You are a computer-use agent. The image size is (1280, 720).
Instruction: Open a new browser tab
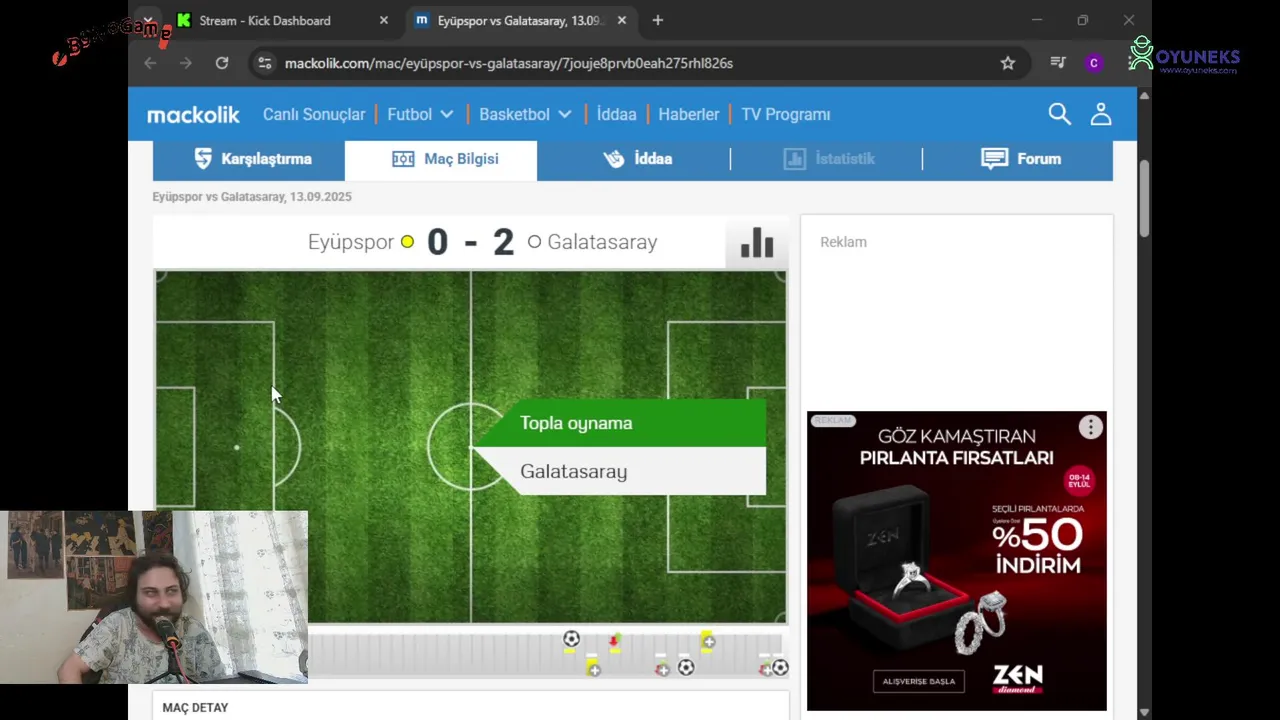[657, 20]
